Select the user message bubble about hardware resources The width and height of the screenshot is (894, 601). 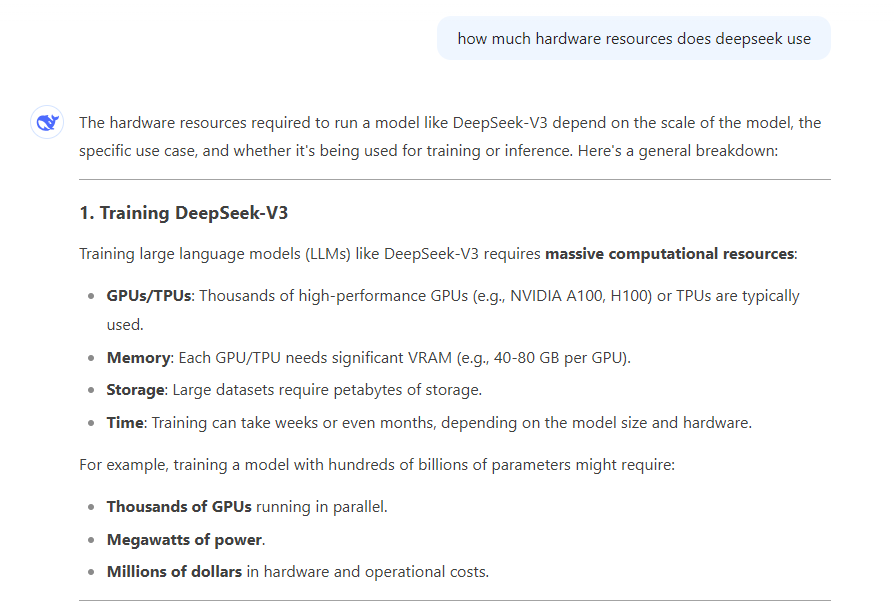tap(633, 38)
